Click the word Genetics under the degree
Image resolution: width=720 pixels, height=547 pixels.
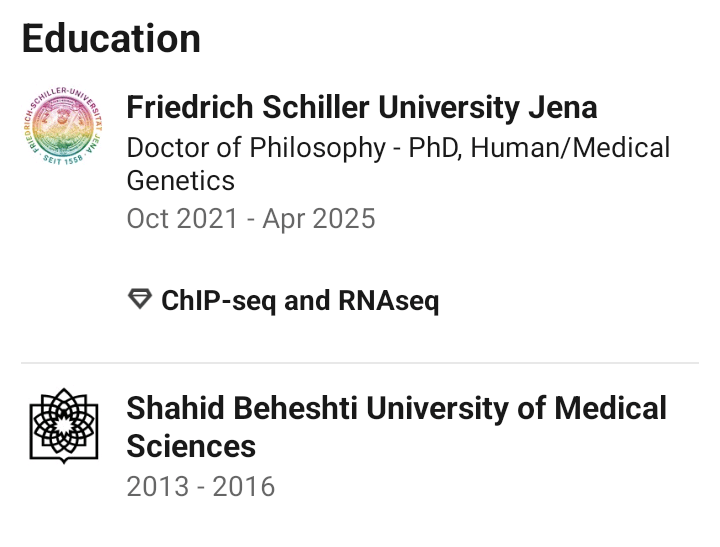coord(181,181)
